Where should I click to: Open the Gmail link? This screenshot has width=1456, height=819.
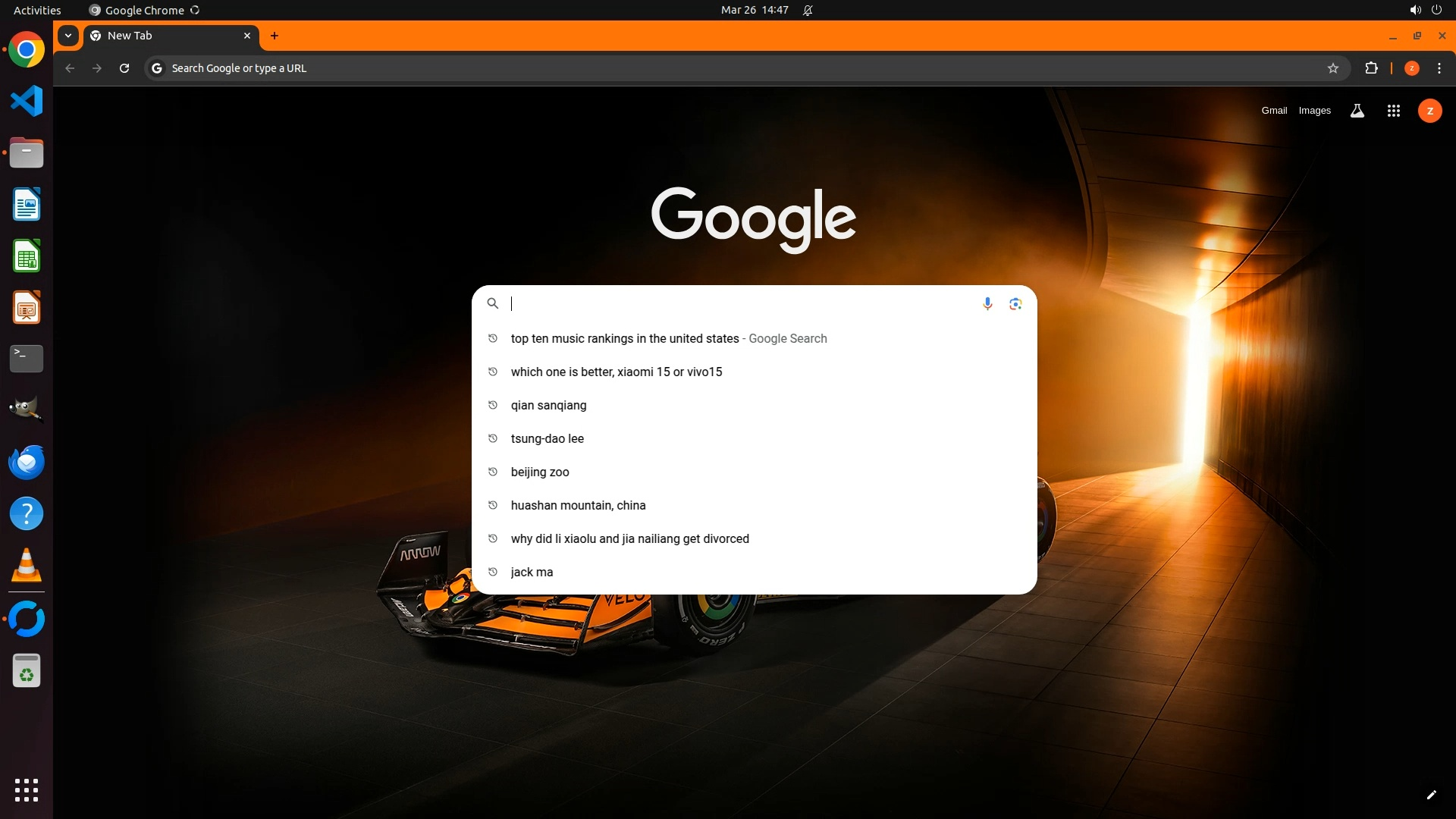point(1274,111)
